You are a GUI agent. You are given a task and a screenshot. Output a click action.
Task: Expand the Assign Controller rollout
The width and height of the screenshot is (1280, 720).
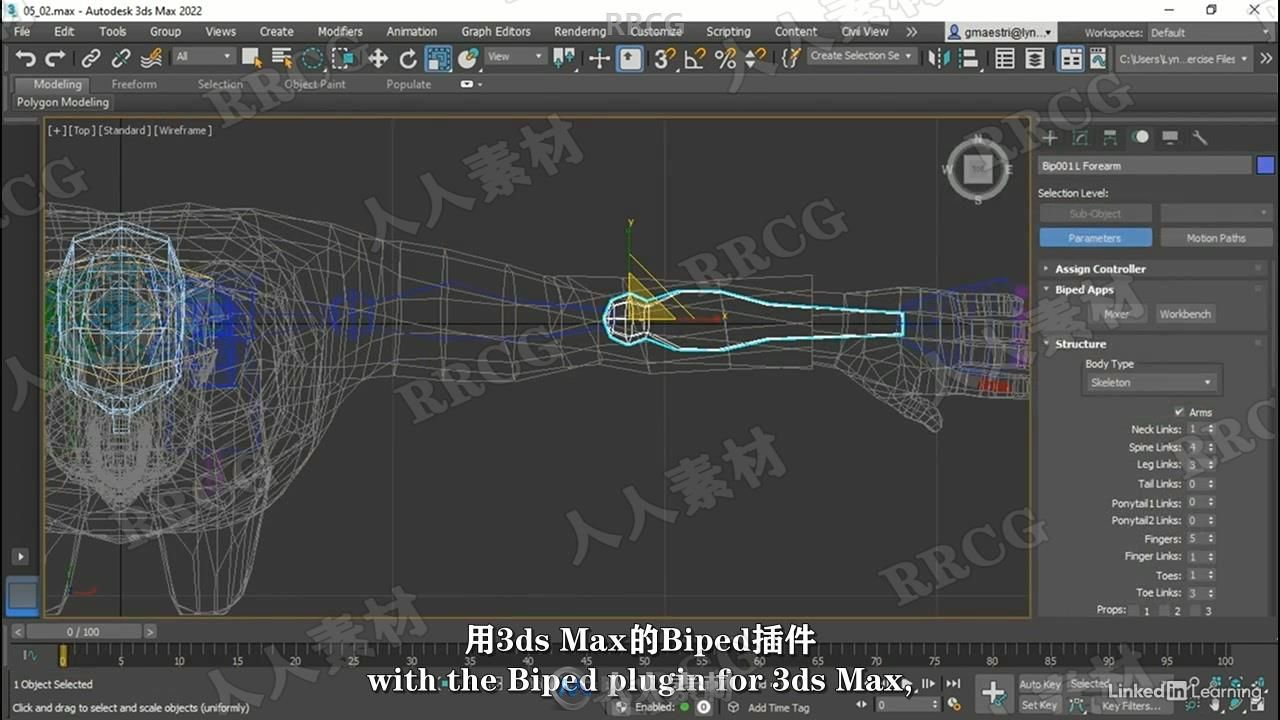coord(1099,269)
